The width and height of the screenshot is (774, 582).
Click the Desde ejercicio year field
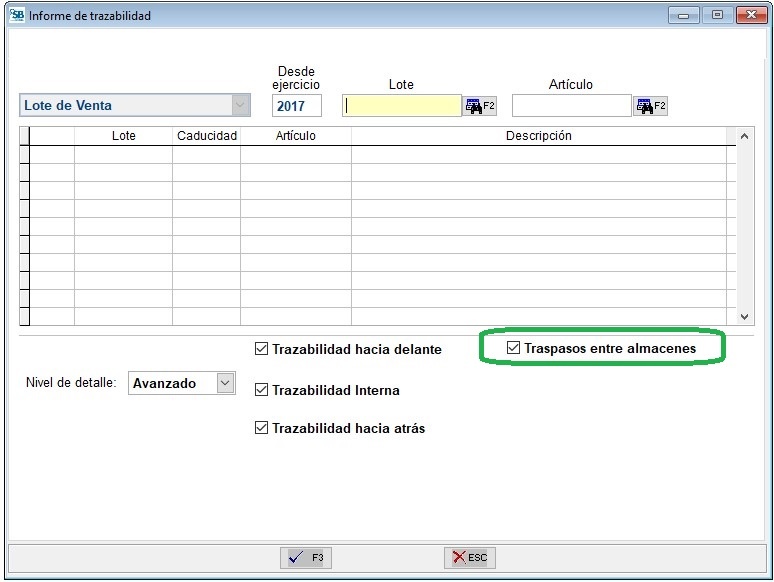(296, 106)
